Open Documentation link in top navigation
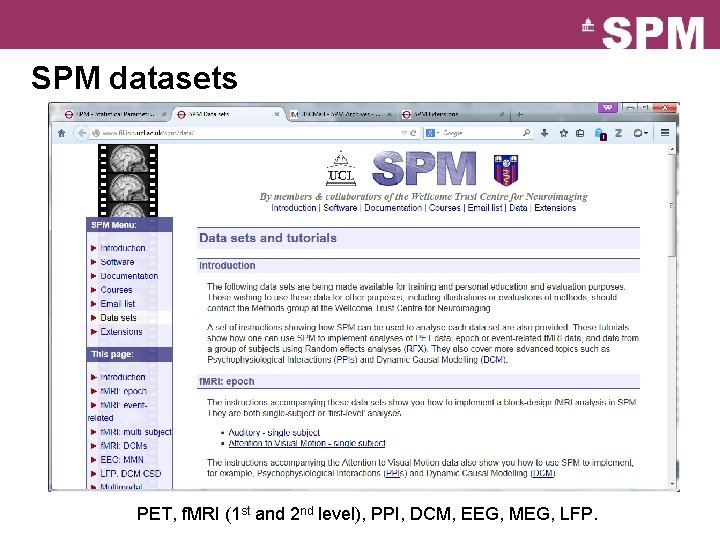 pyautogui.click(x=393, y=208)
